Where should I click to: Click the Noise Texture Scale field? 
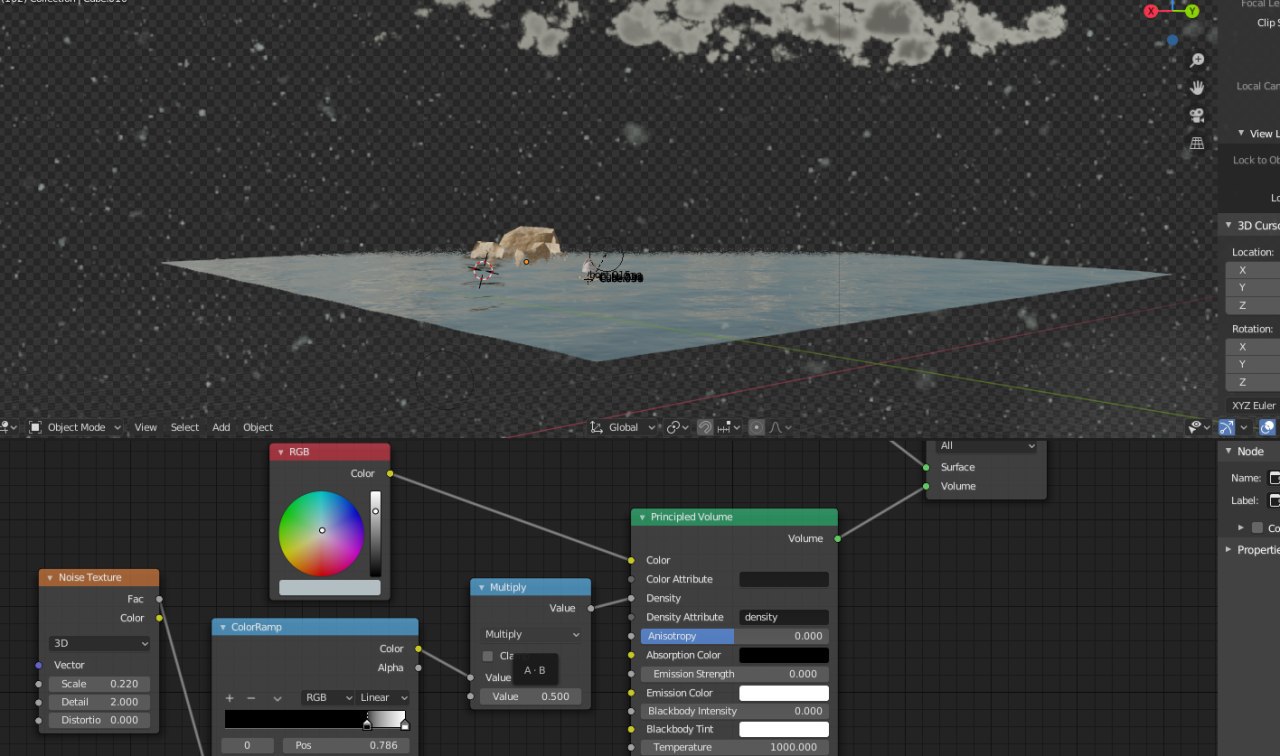[x=99, y=684]
